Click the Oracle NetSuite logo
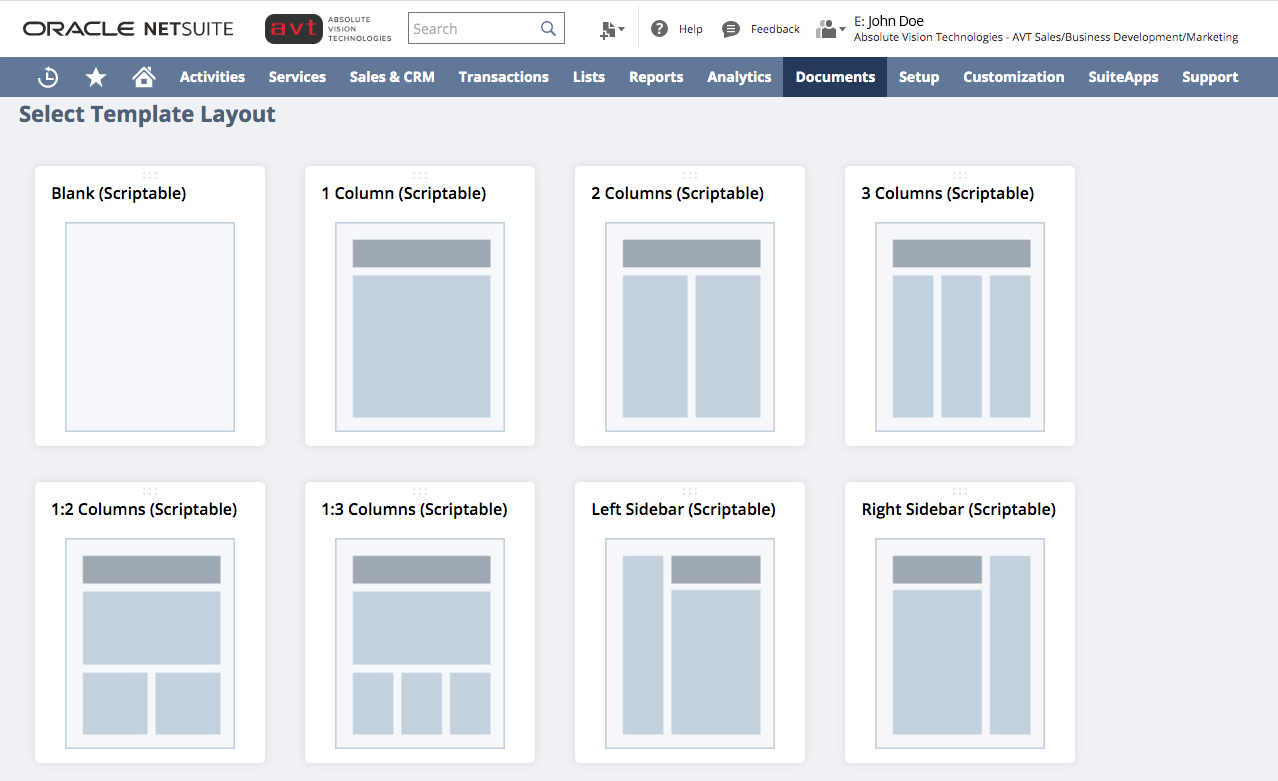The height and width of the screenshot is (781, 1278). pyautogui.click(x=127, y=28)
